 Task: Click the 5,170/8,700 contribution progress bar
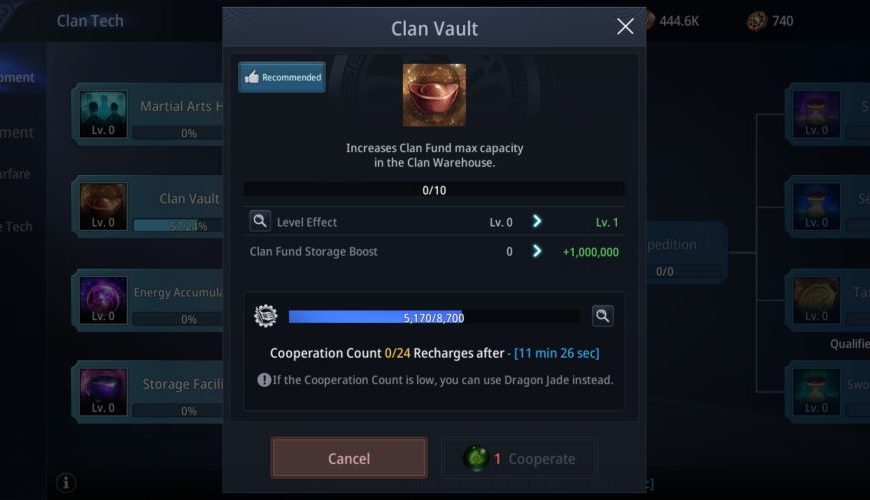tap(434, 317)
